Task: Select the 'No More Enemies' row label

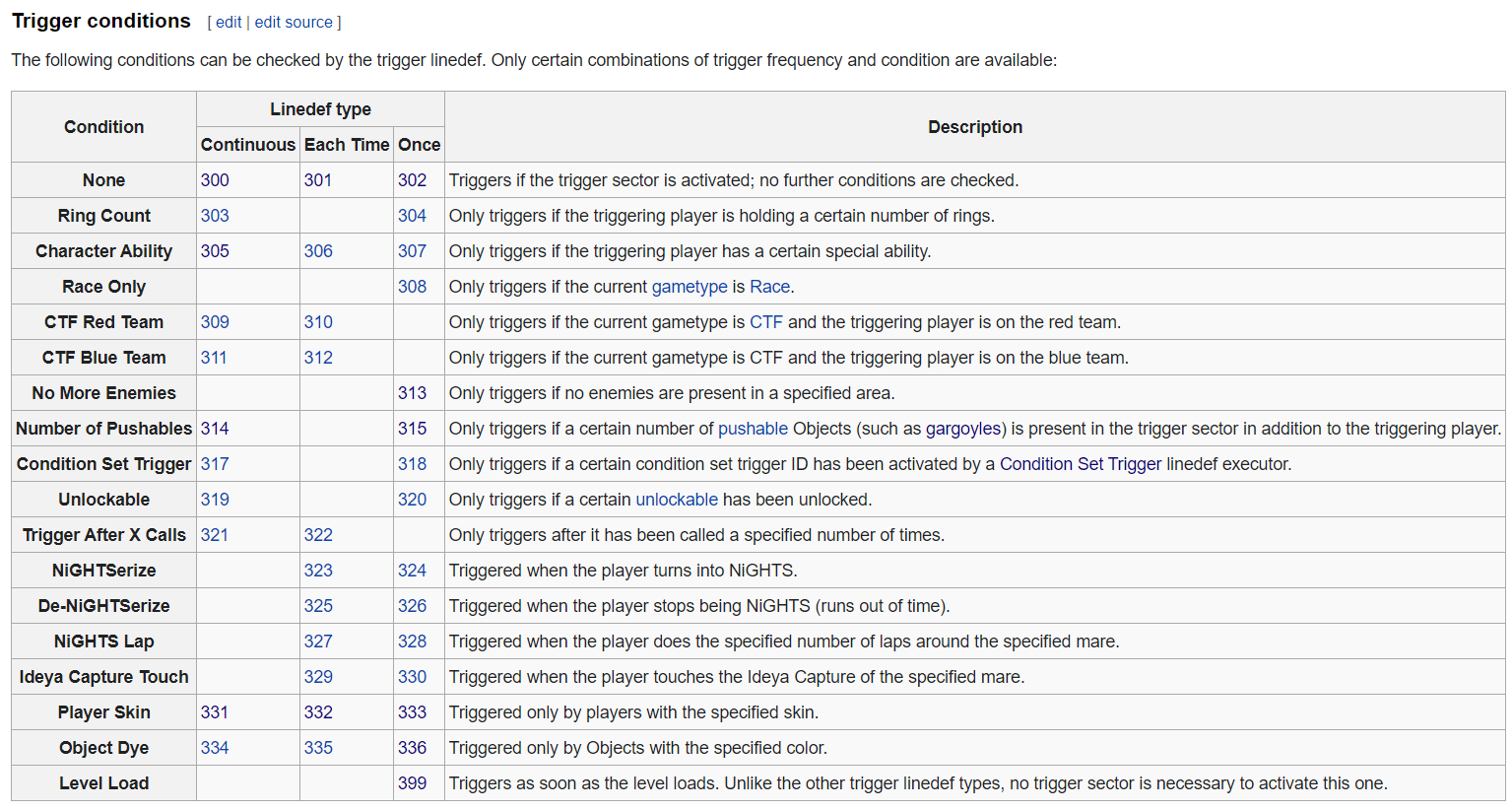Action: [x=103, y=393]
